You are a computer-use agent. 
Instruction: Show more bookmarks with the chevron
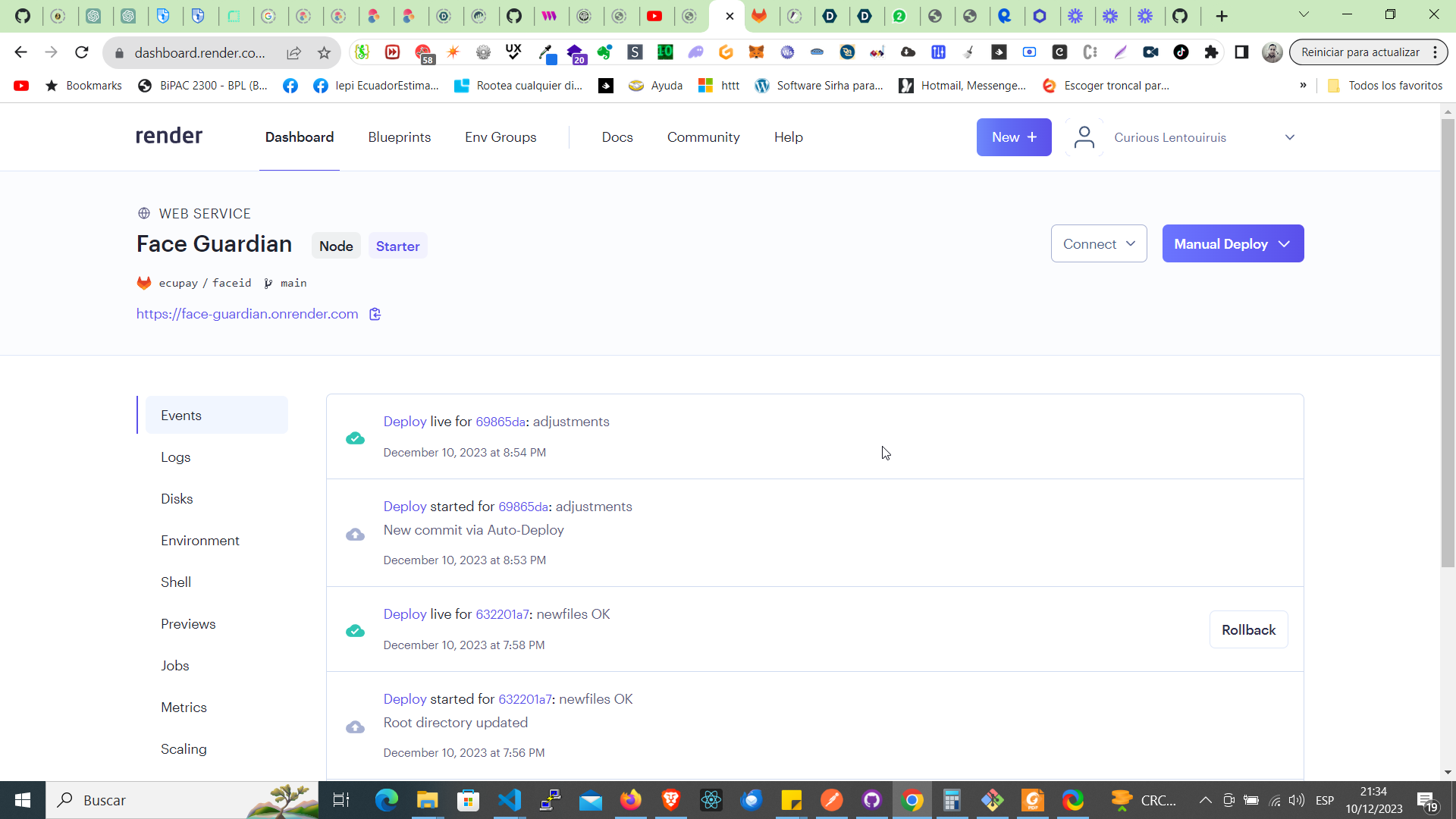click(1303, 85)
